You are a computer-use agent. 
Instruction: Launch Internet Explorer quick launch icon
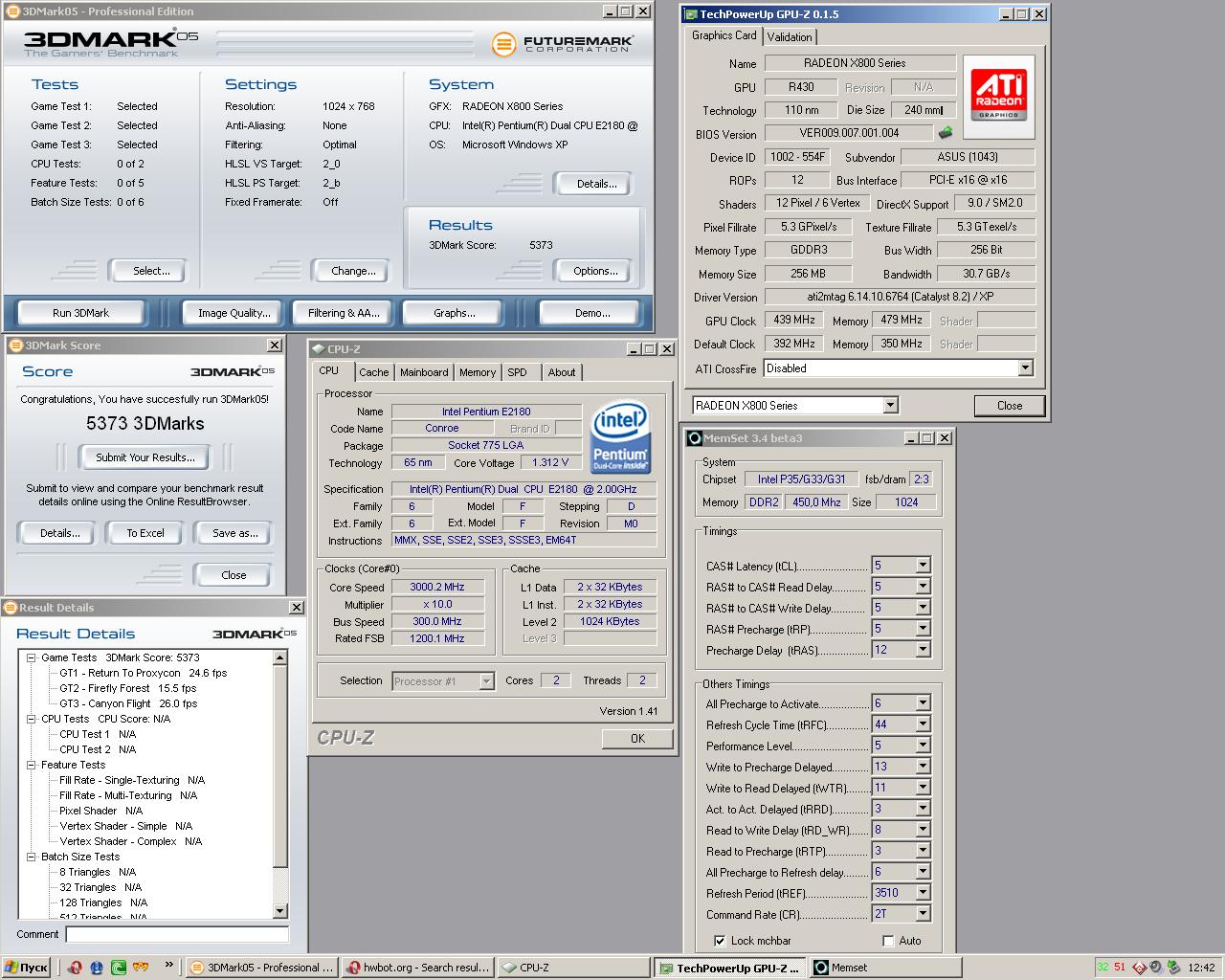[x=97, y=968]
